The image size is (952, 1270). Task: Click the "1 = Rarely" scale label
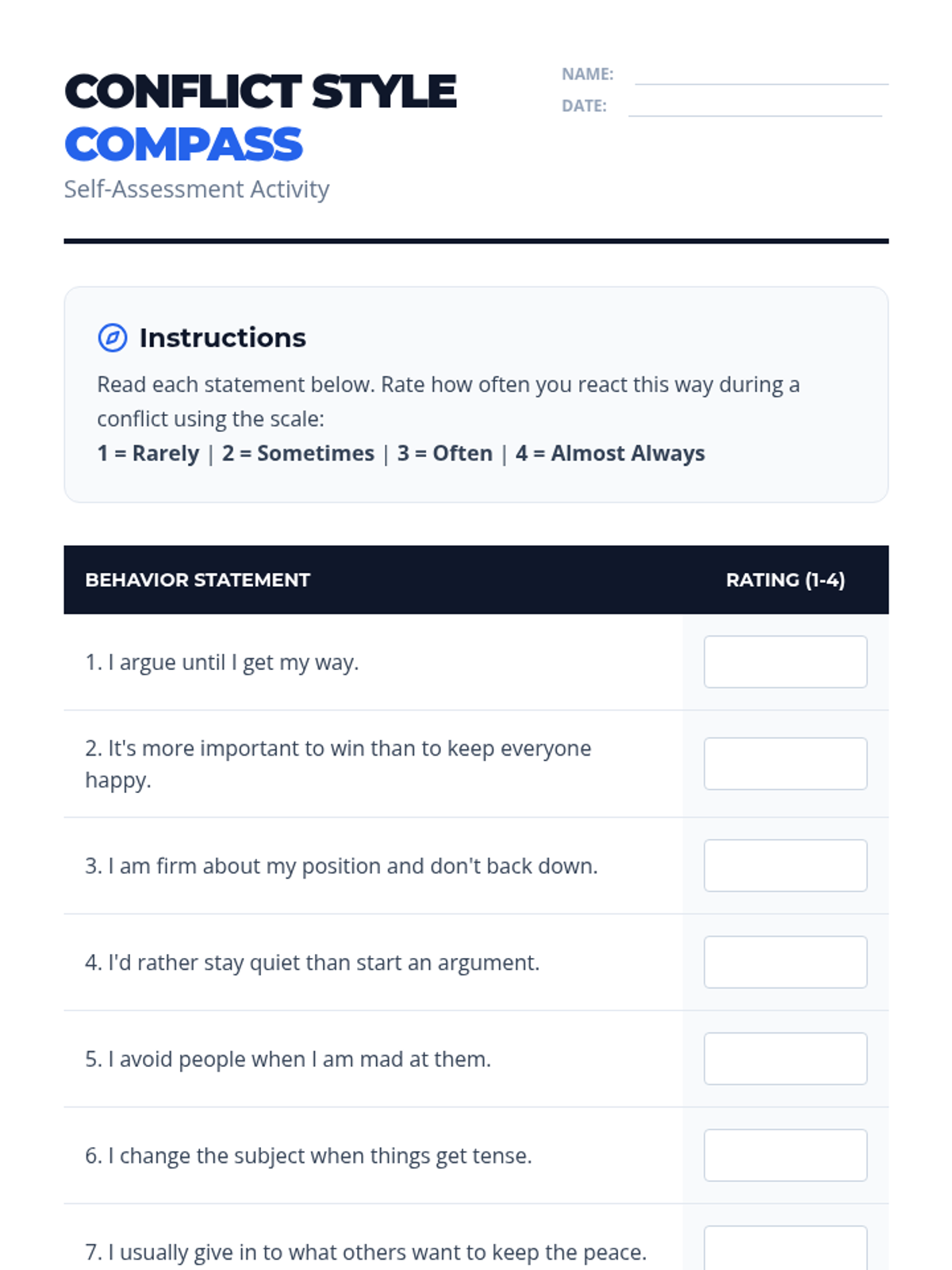pos(148,453)
